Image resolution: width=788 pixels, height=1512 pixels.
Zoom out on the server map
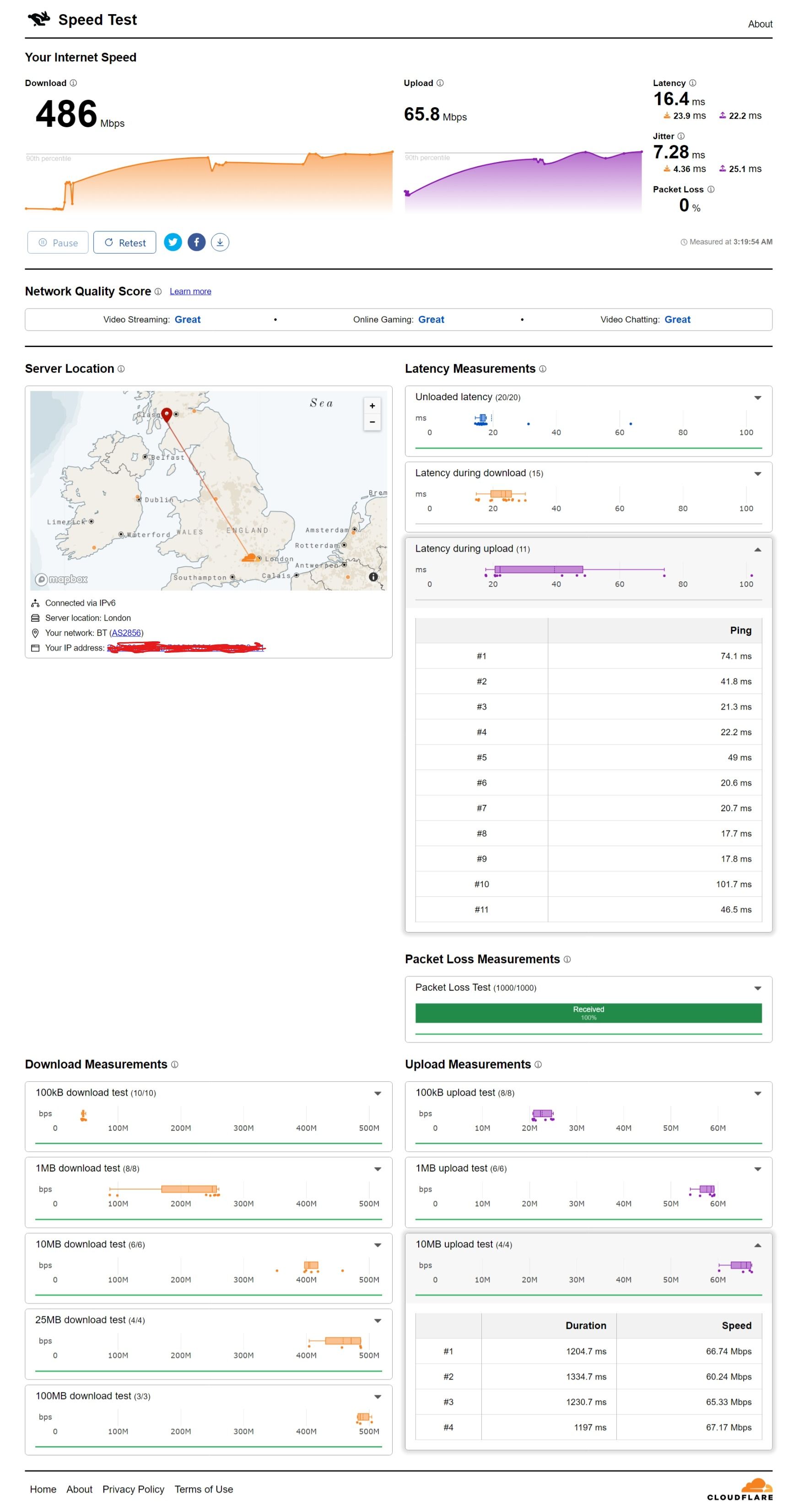coord(372,422)
